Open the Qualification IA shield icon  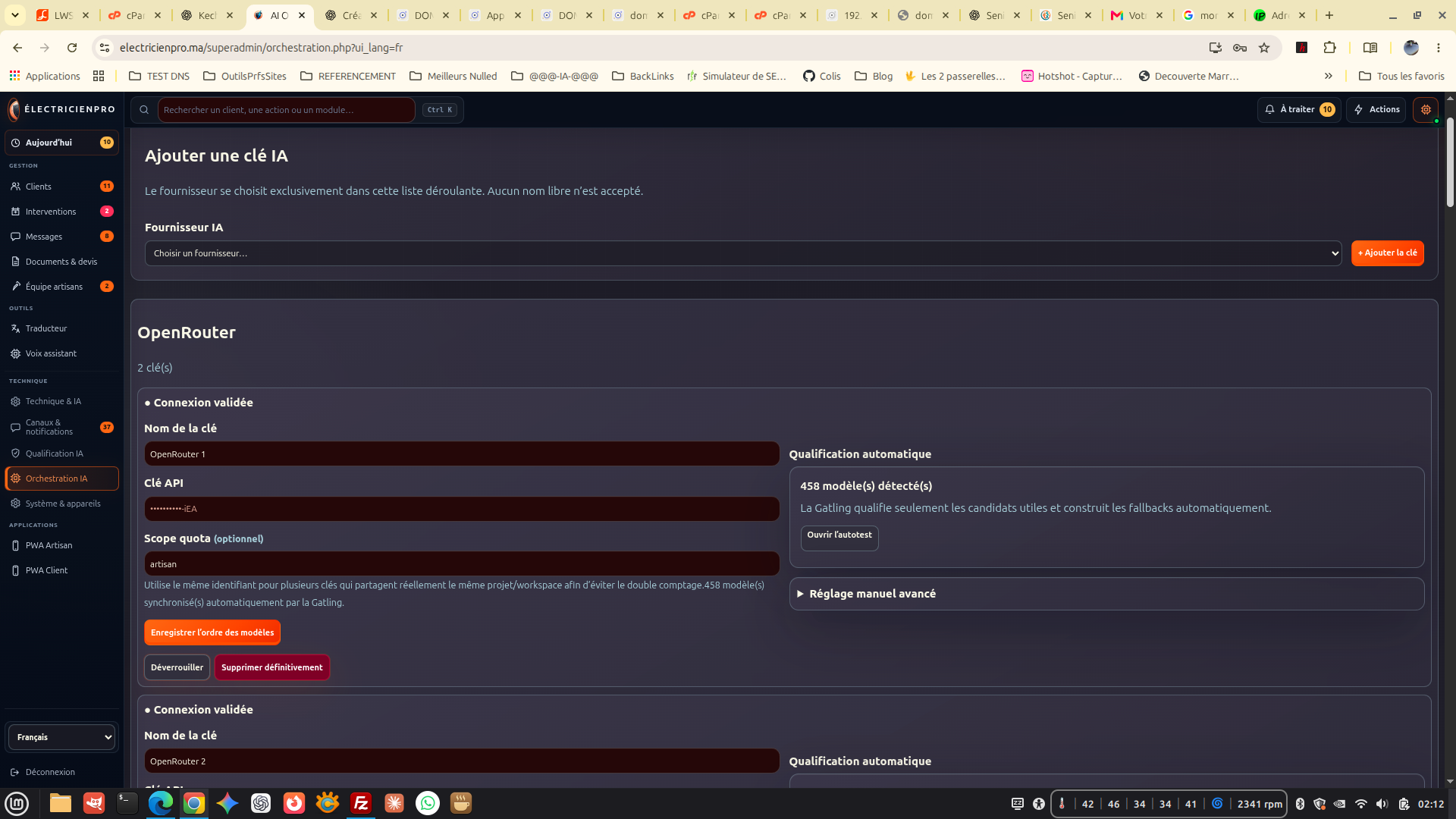tap(15, 453)
